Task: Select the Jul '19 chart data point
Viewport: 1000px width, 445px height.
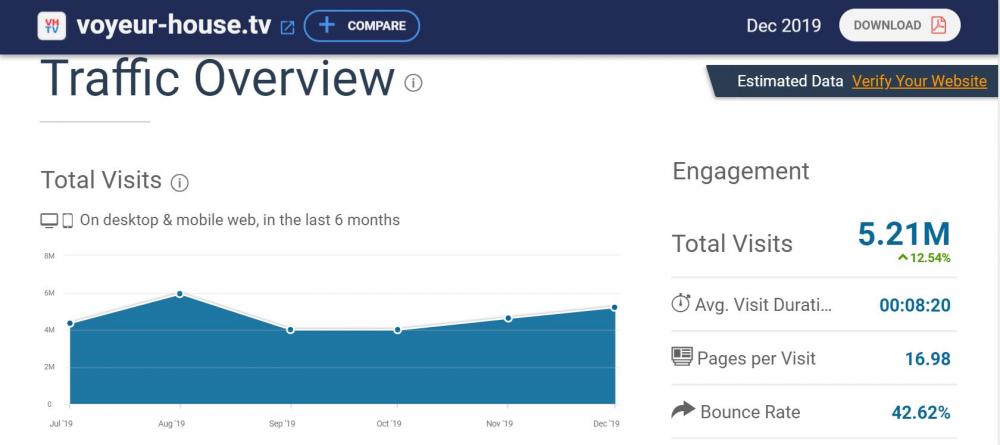Action: coord(70,323)
